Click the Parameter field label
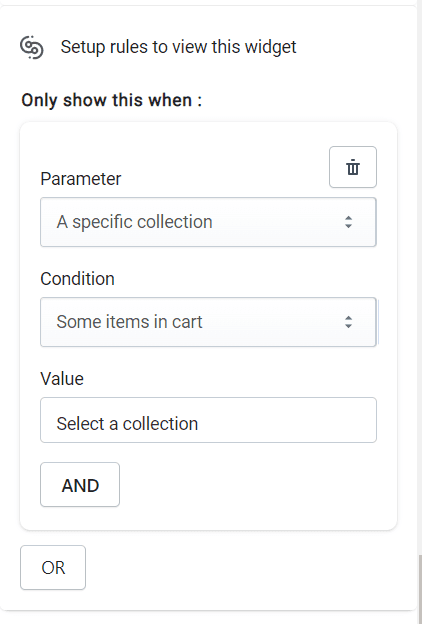 tap(81, 179)
